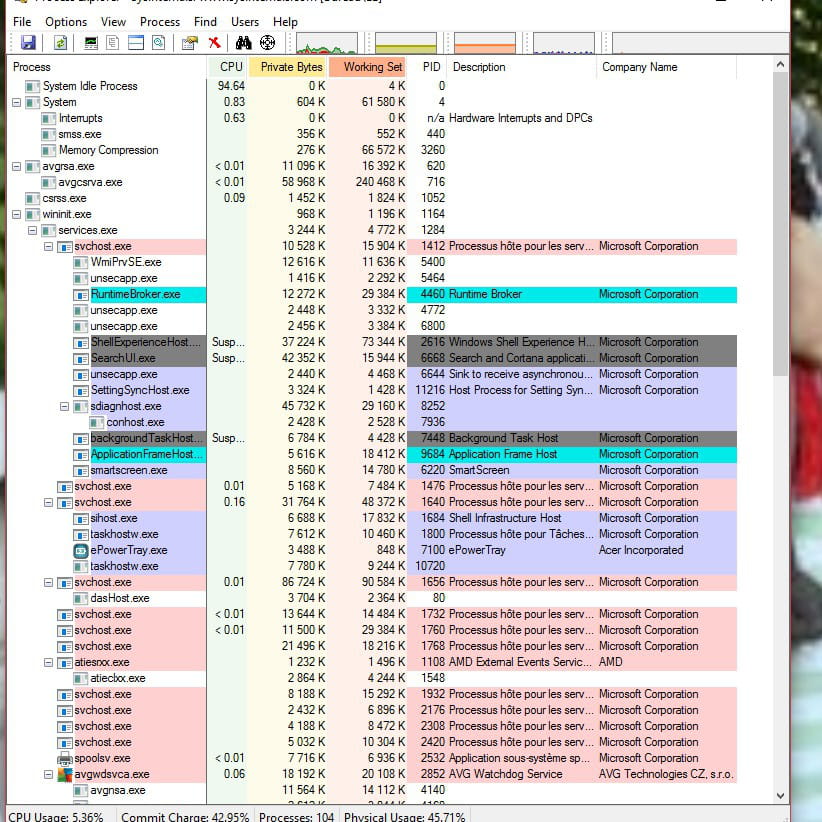Select the Memory Compression process row
Image resolution: width=822 pixels, height=822 pixels.
coord(372,150)
